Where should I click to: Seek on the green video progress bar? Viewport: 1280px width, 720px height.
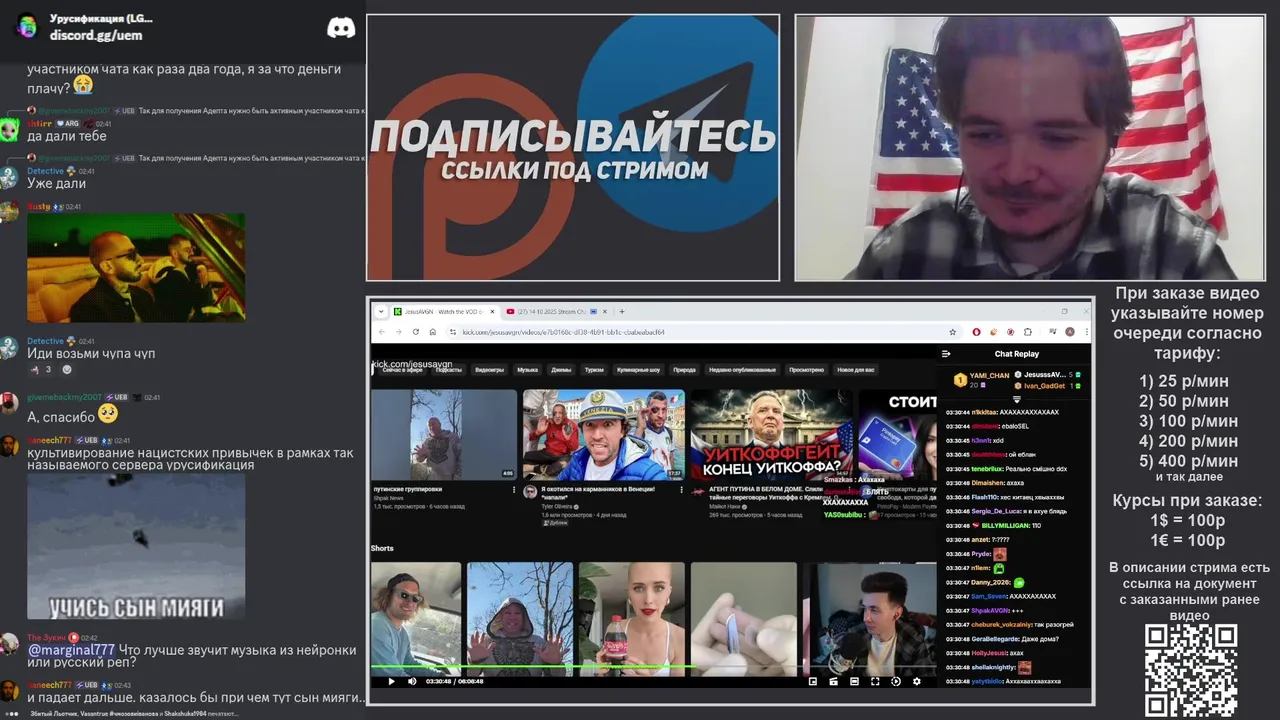[653, 667]
